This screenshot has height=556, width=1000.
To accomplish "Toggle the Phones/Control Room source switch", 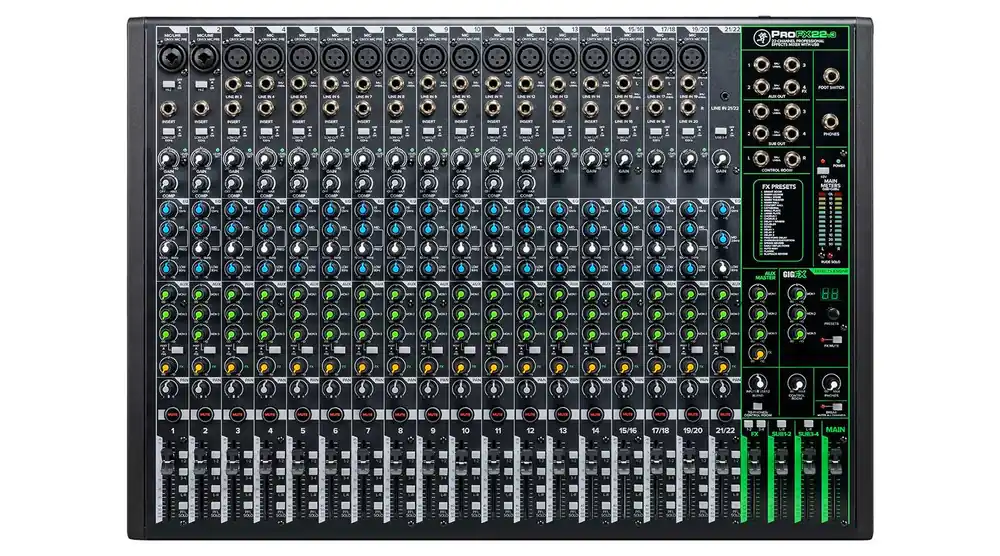I will [758, 407].
